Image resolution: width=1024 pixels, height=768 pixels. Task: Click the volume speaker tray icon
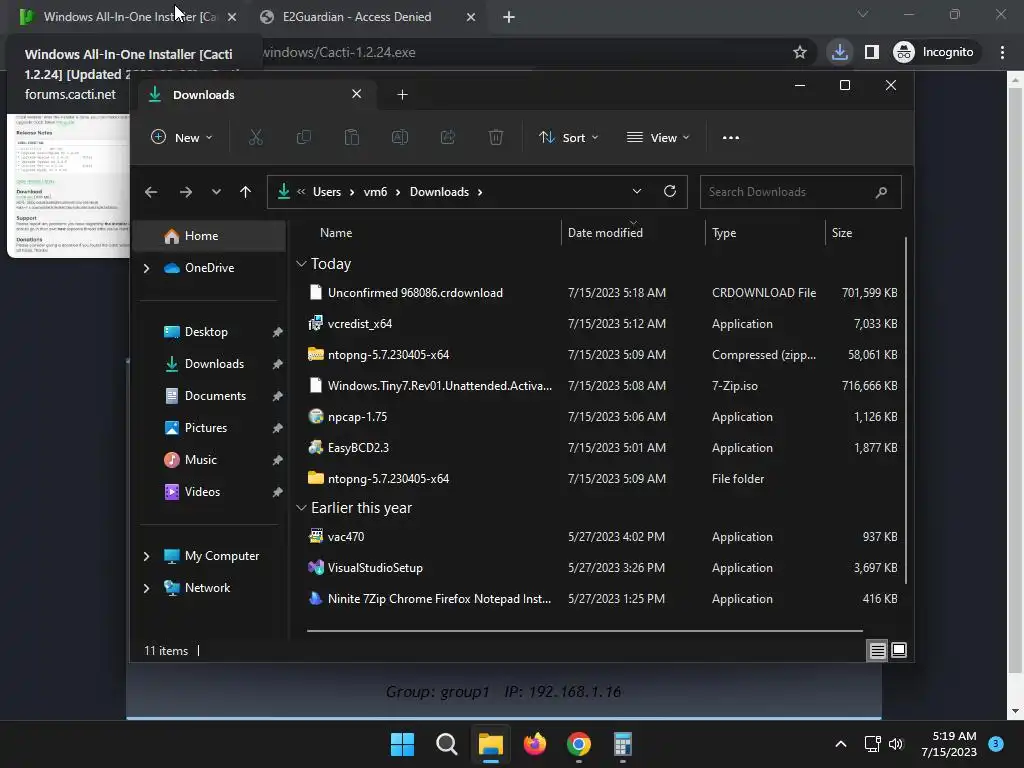point(896,744)
